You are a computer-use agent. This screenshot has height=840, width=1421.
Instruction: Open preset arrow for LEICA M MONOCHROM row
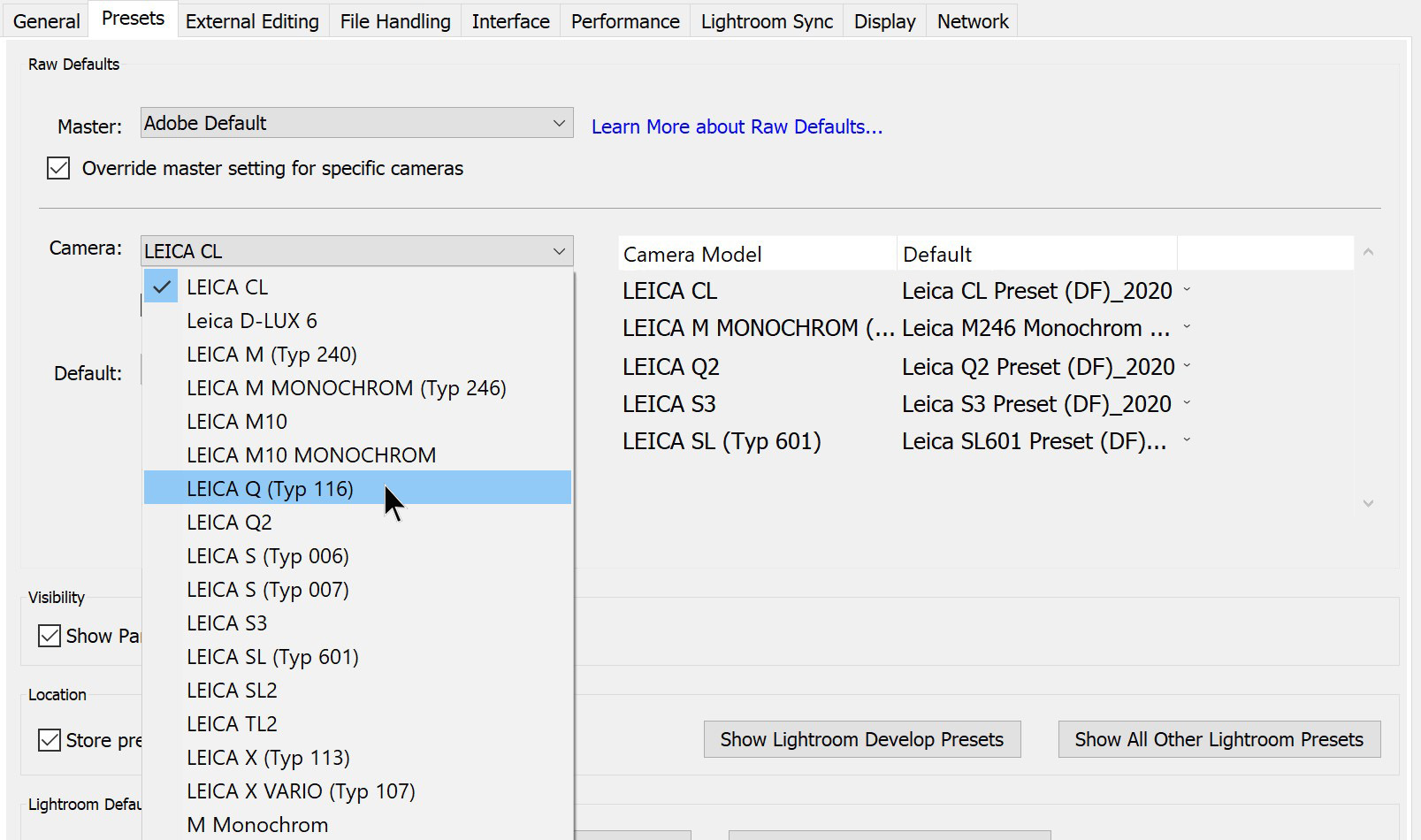pos(1187,327)
